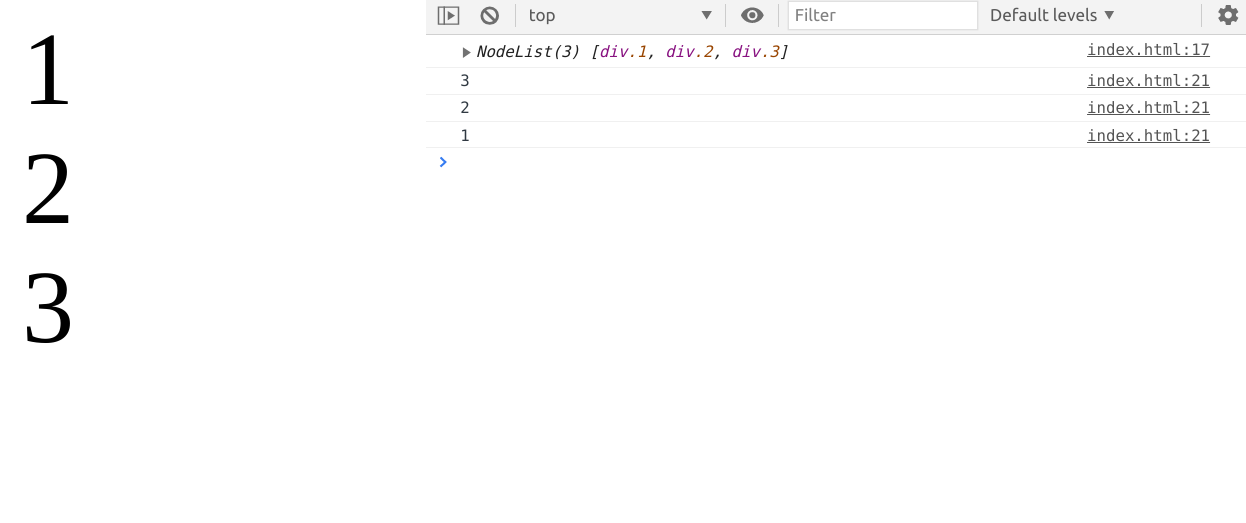Viewport: 1246px width, 523px height.
Task: Open the index.html:17 source link
Action: pos(1148,49)
